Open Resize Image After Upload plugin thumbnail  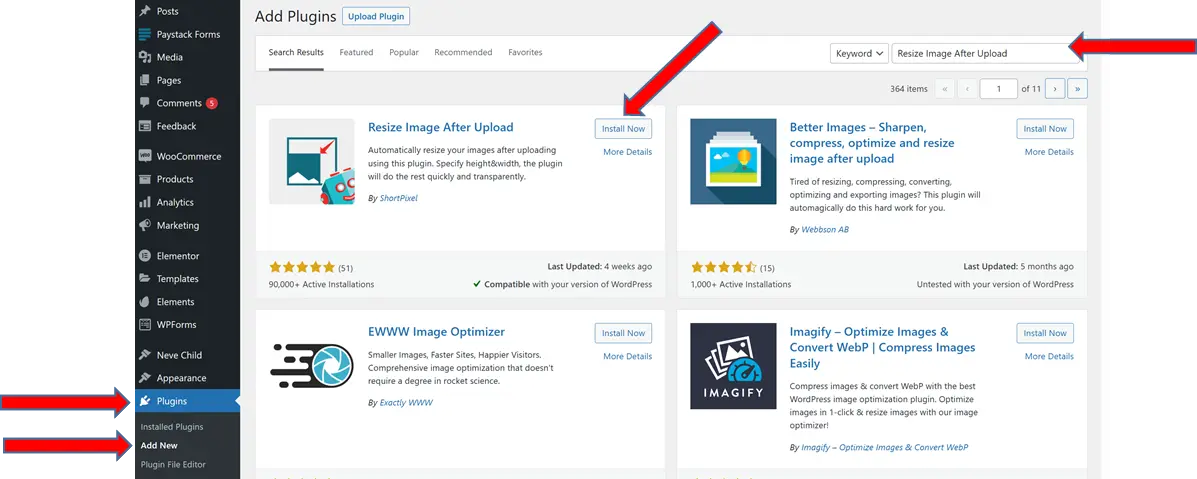311,161
